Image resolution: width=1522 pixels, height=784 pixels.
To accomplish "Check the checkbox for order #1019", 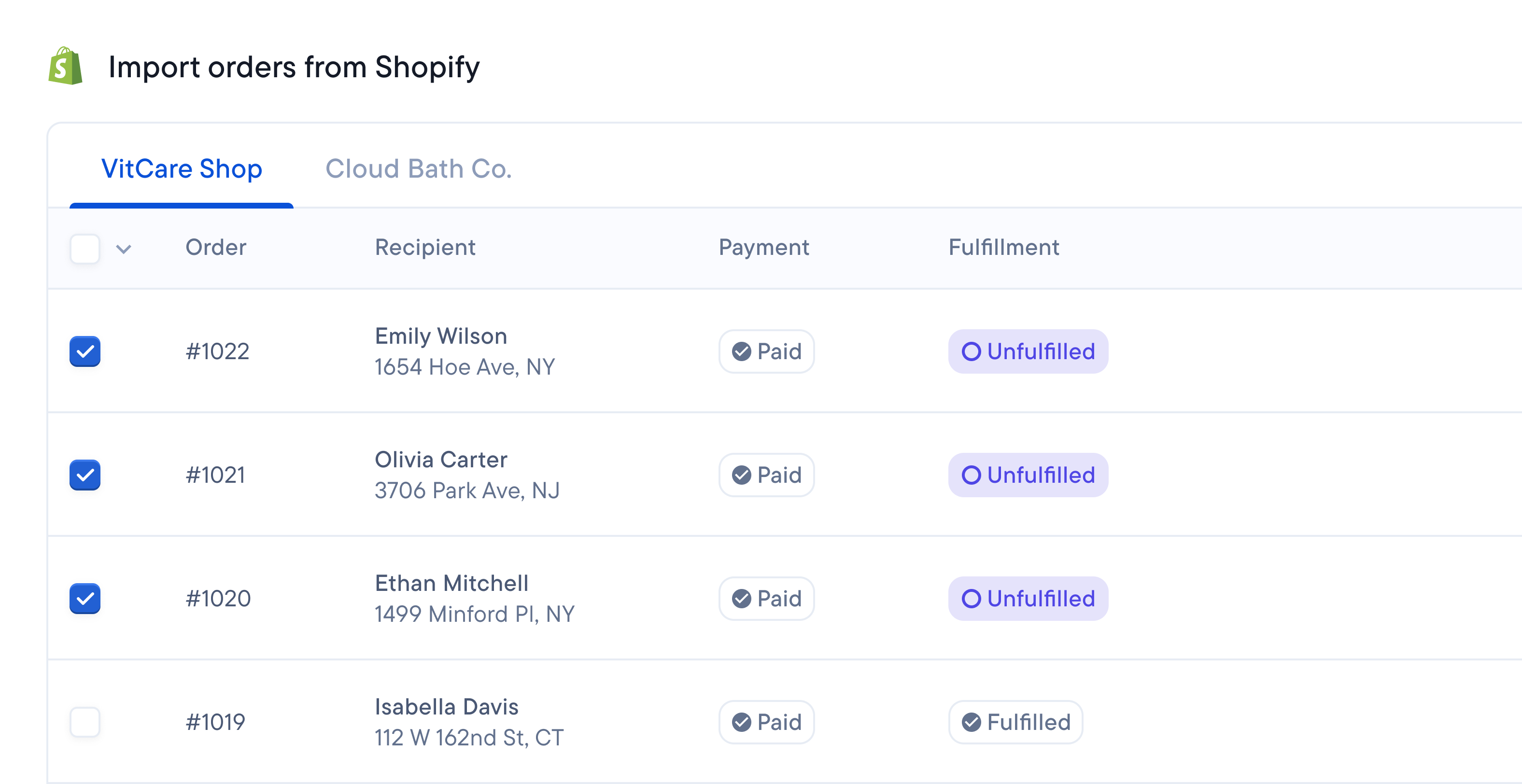I will [85, 721].
